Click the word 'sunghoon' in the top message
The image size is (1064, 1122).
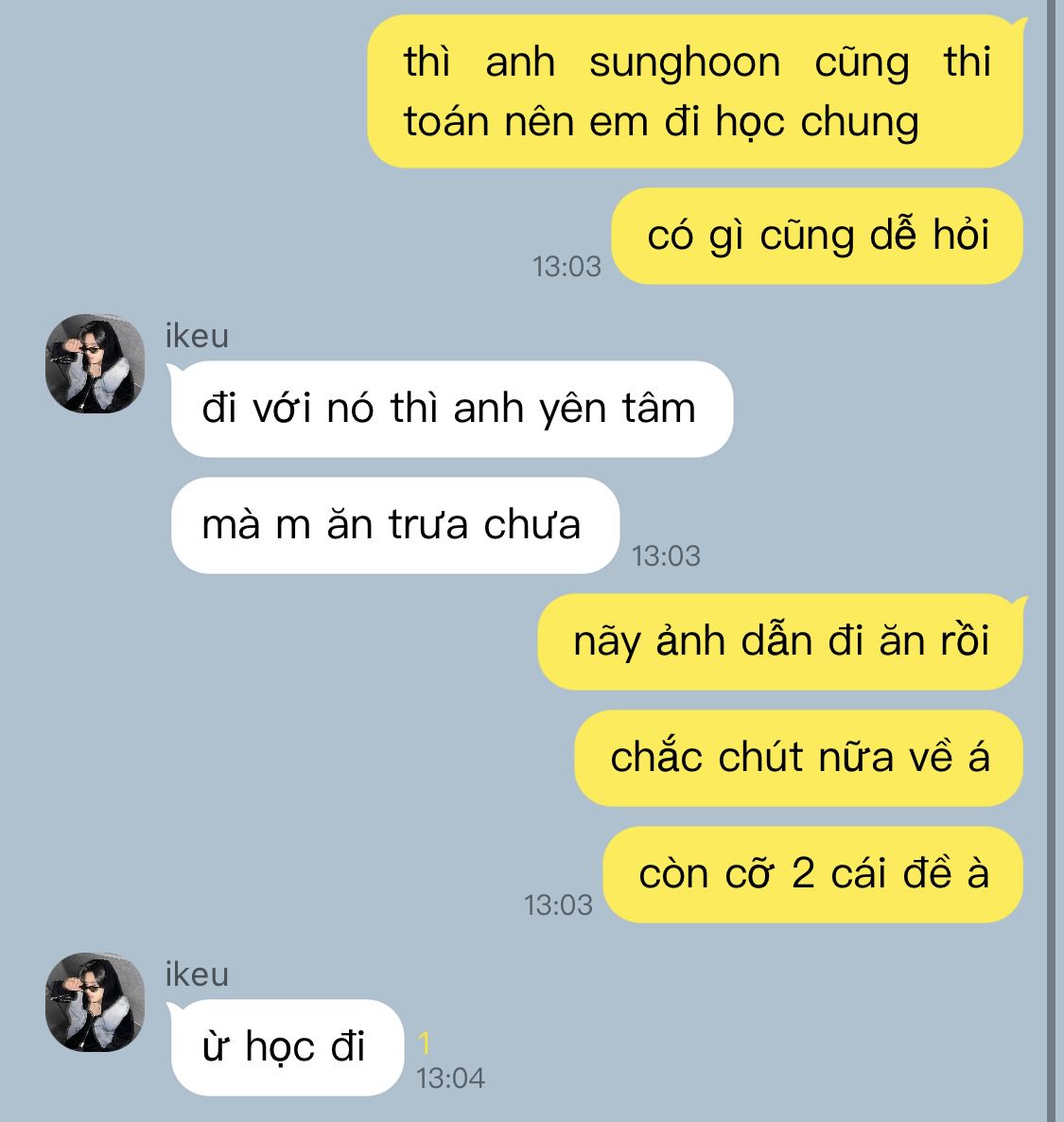pos(685,62)
